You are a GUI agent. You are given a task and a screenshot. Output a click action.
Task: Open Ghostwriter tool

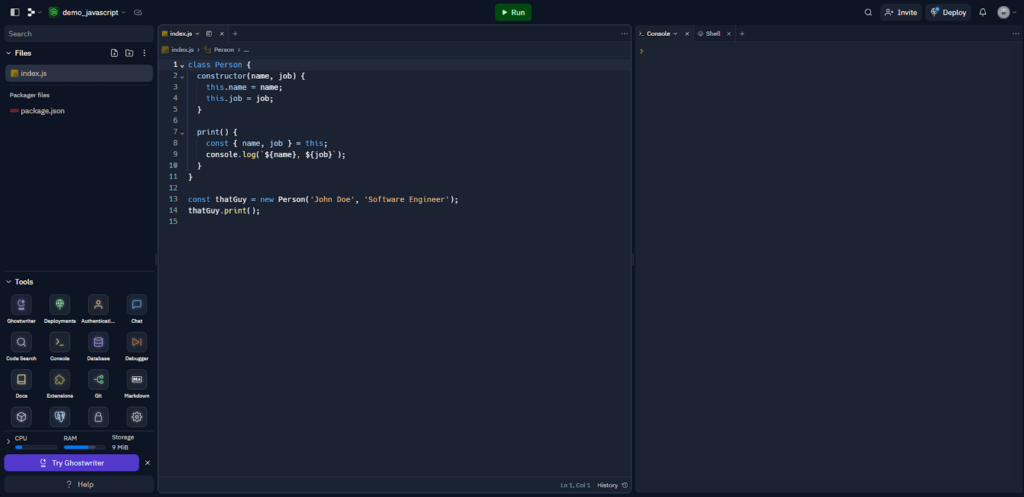click(x=22, y=304)
